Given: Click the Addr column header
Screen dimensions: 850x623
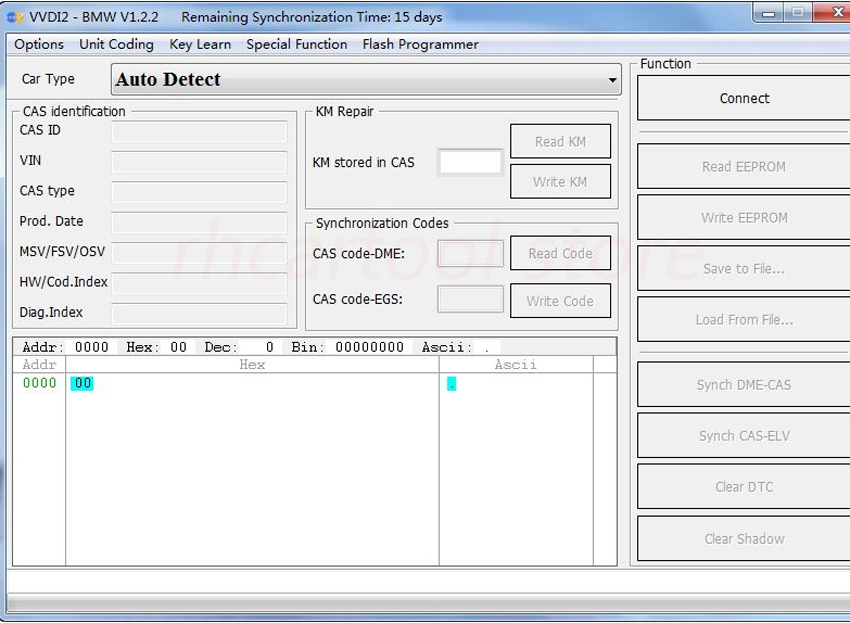Looking at the screenshot, I should tap(39, 364).
